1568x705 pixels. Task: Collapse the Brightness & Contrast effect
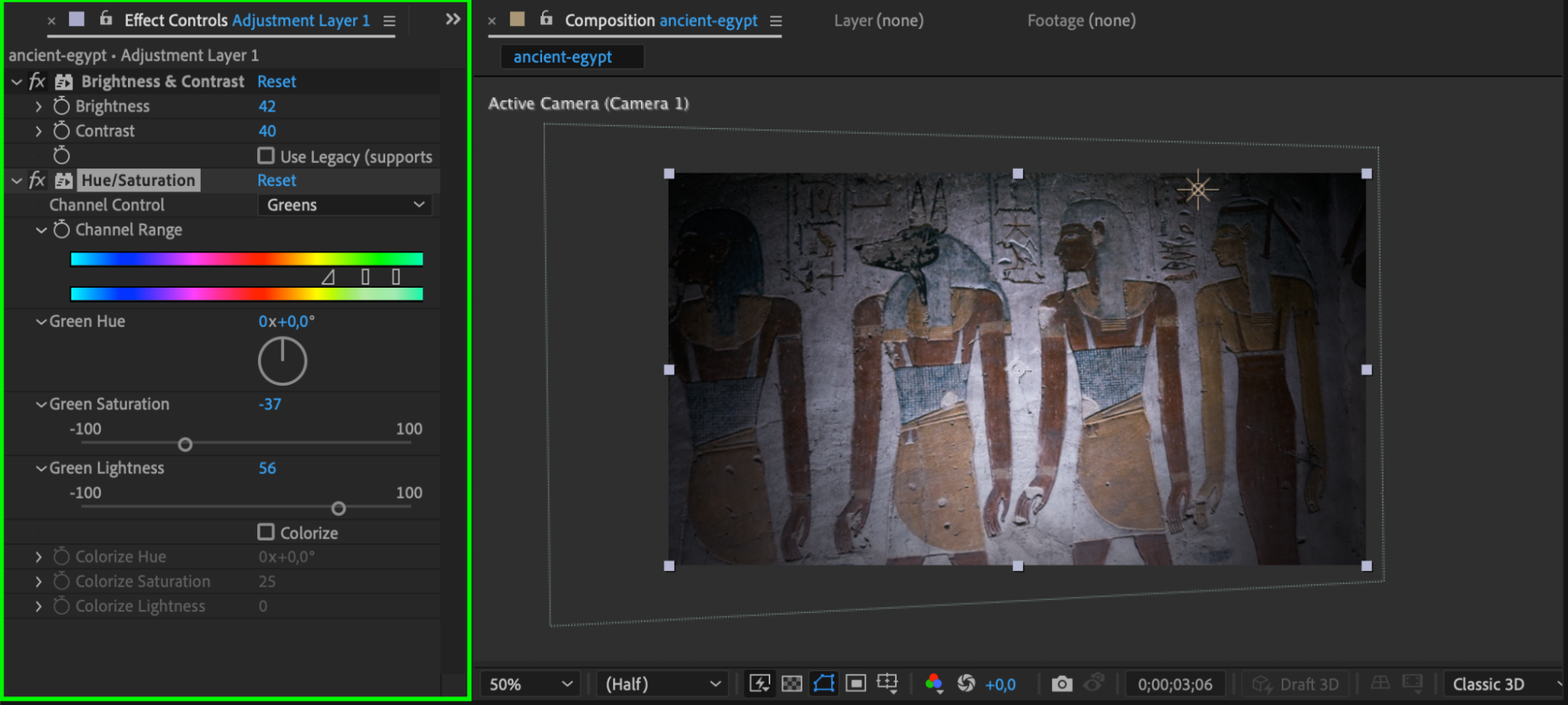click(16, 82)
